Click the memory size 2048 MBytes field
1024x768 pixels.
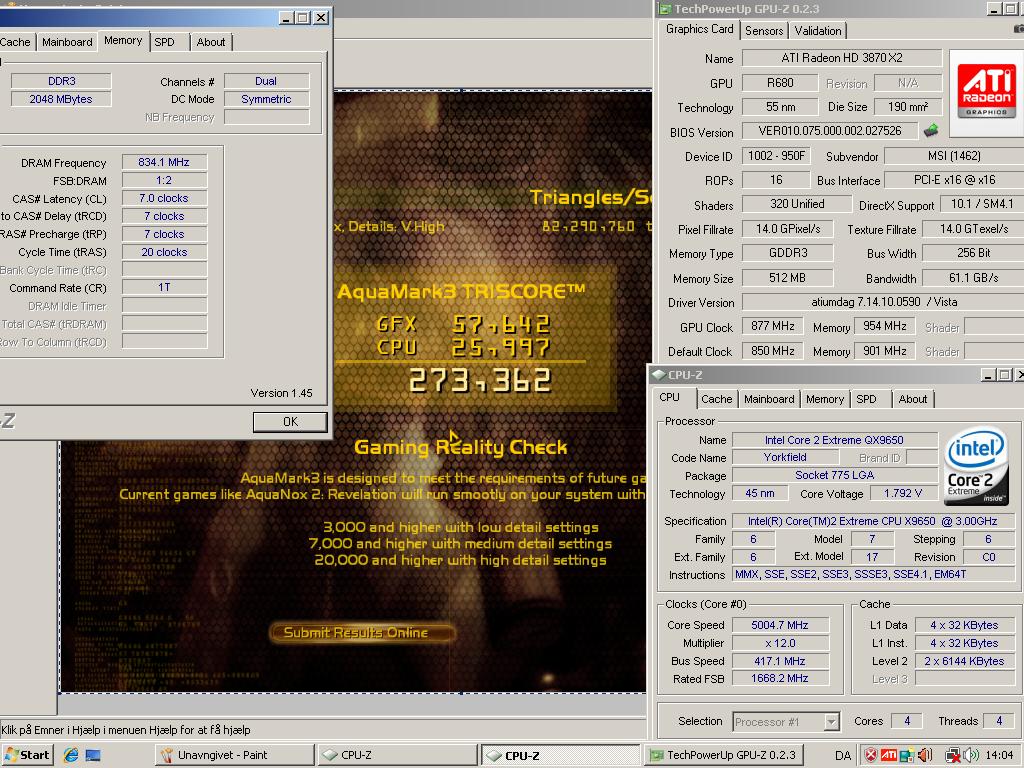pos(61,99)
